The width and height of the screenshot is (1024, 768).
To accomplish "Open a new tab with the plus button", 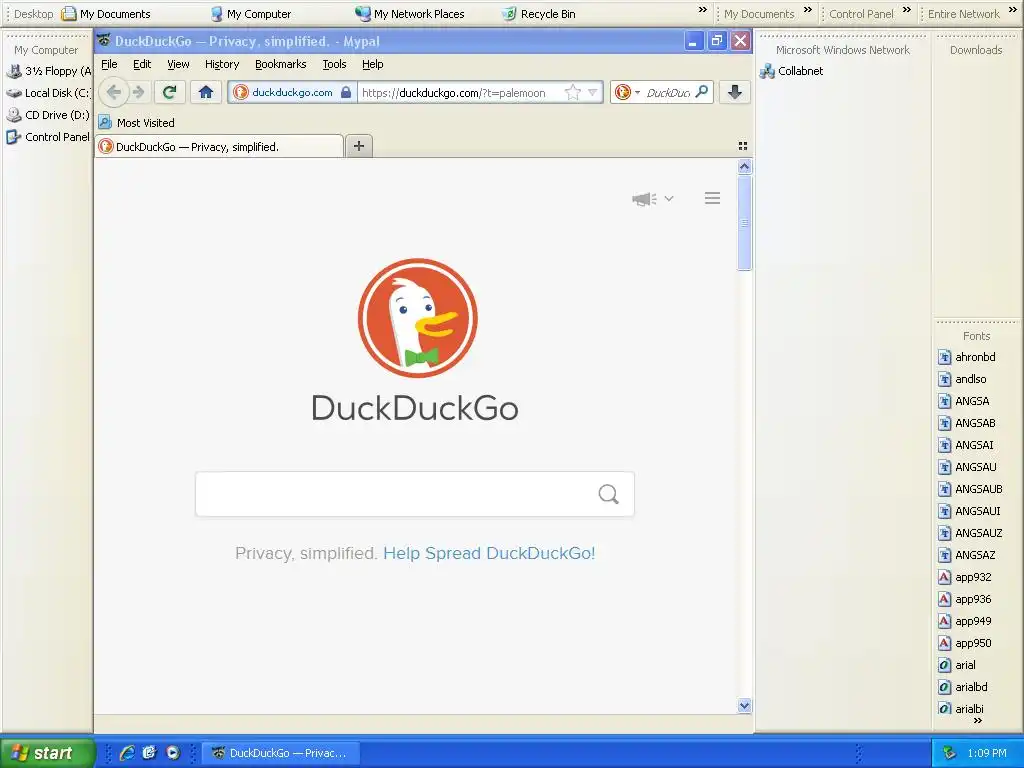I will (359, 146).
